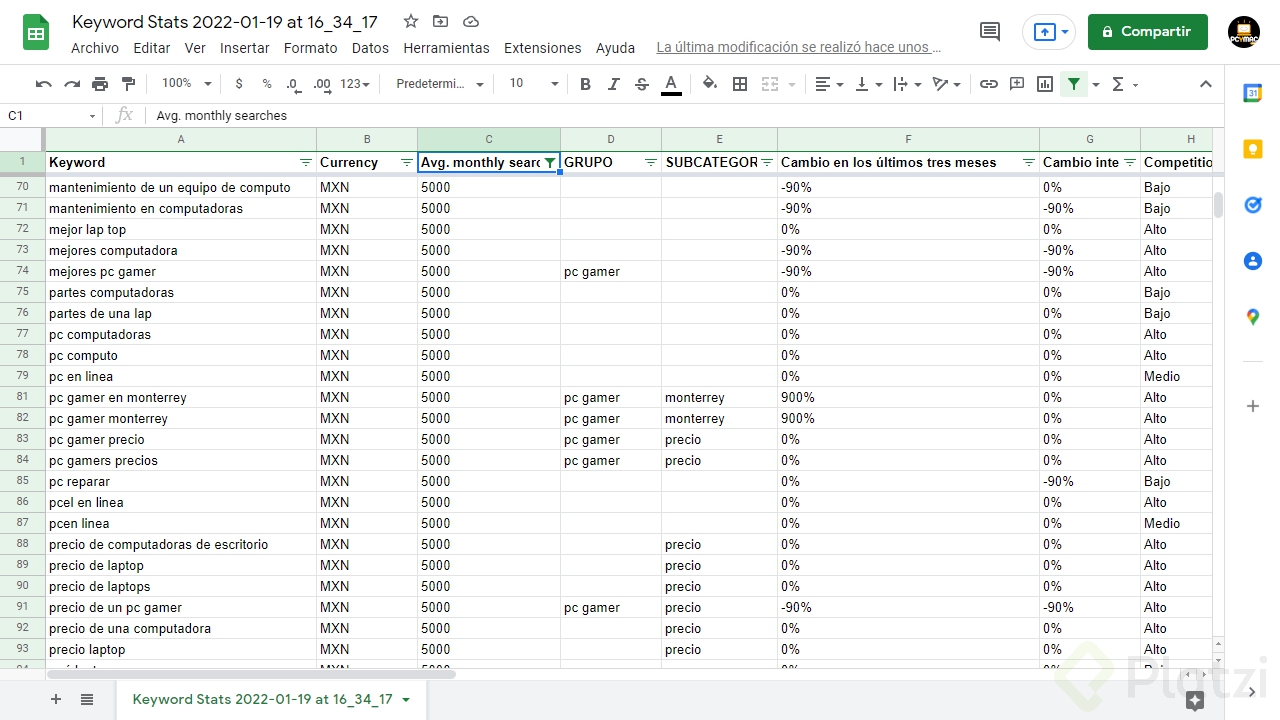1280x720 pixels.
Task: Expand the zoom 100% dropdown
Action: 187,84
